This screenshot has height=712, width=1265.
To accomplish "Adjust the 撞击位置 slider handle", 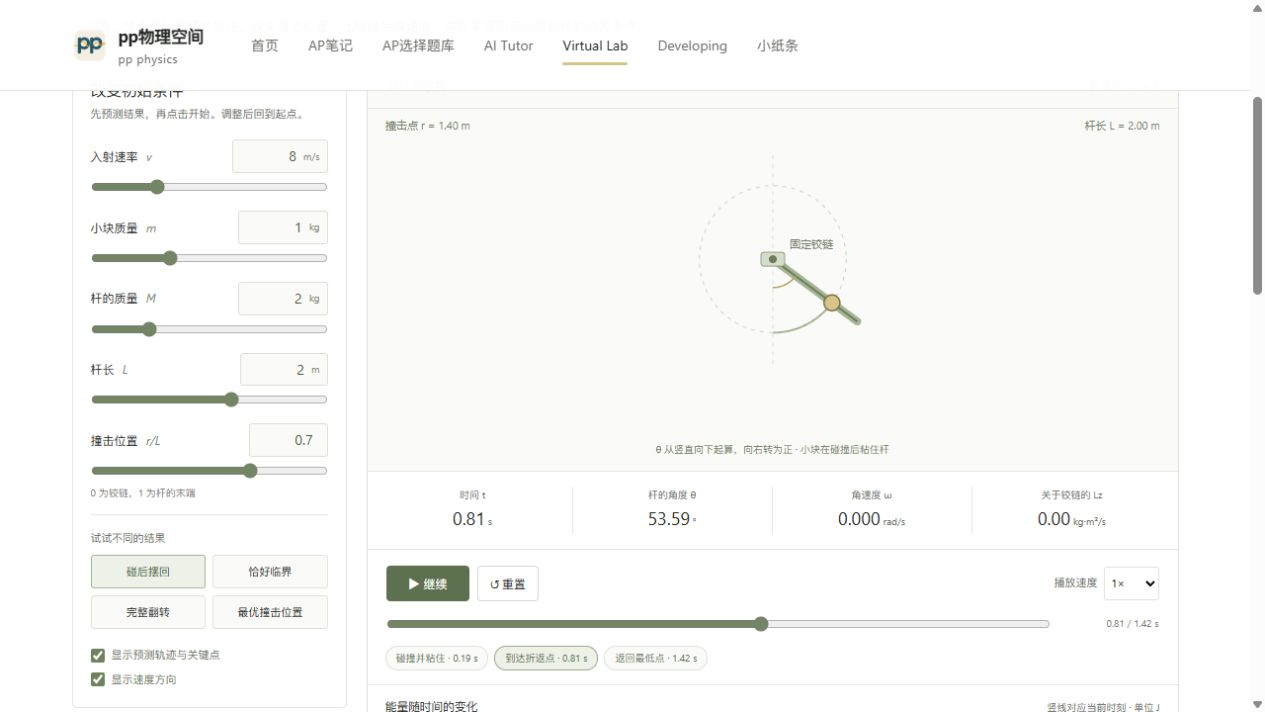I will [x=250, y=471].
